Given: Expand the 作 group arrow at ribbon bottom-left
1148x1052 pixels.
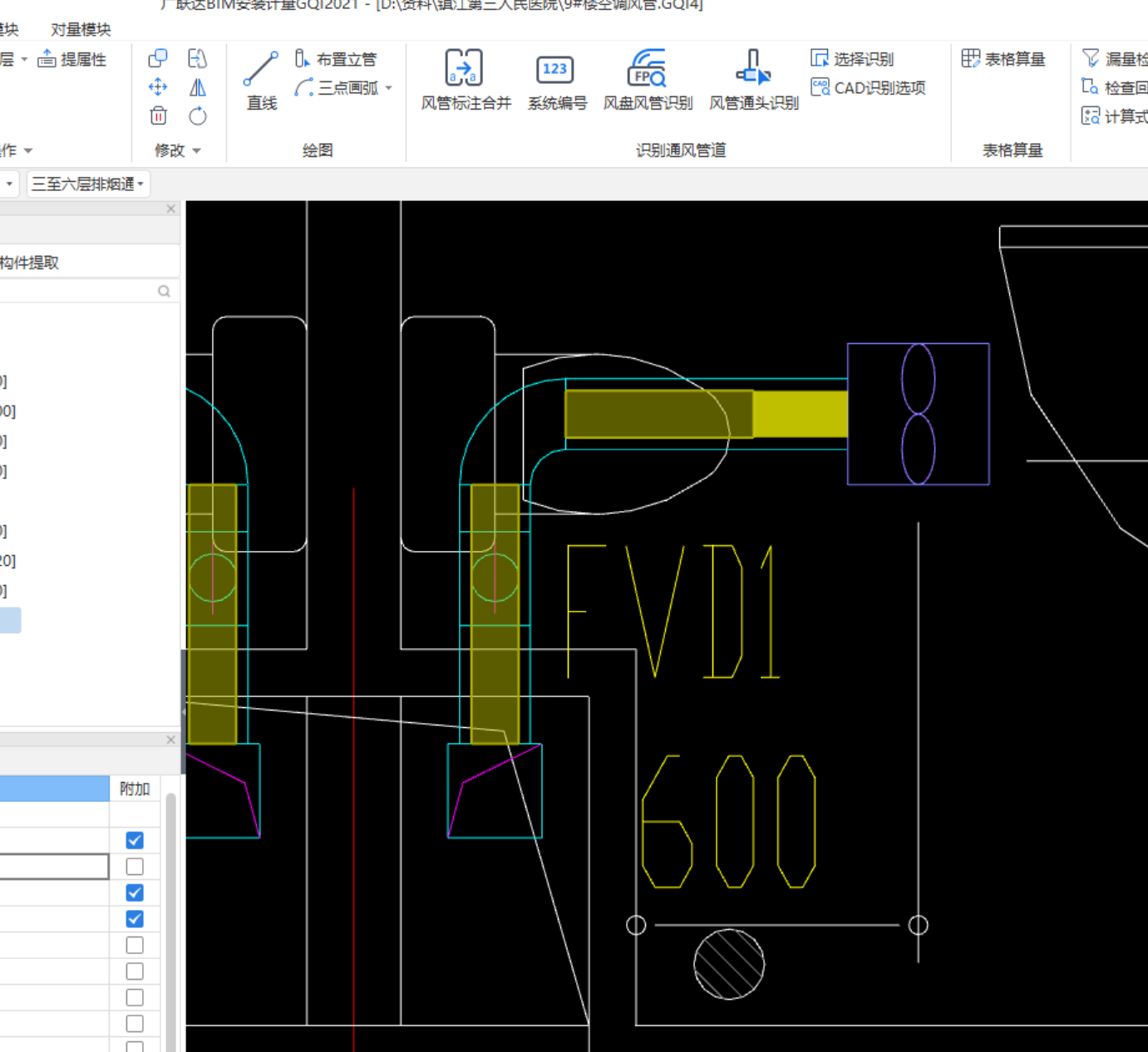Looking at the screenshot, I should tap(28, 150).
